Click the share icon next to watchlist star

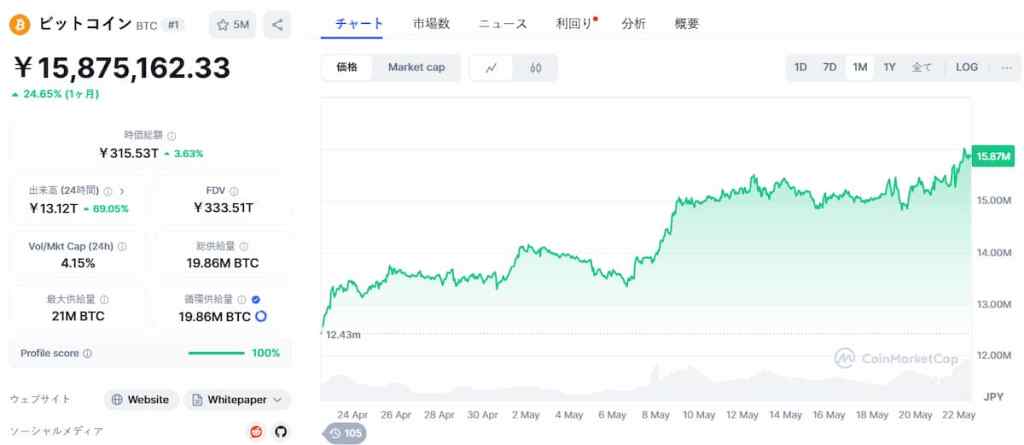(277, 25)
